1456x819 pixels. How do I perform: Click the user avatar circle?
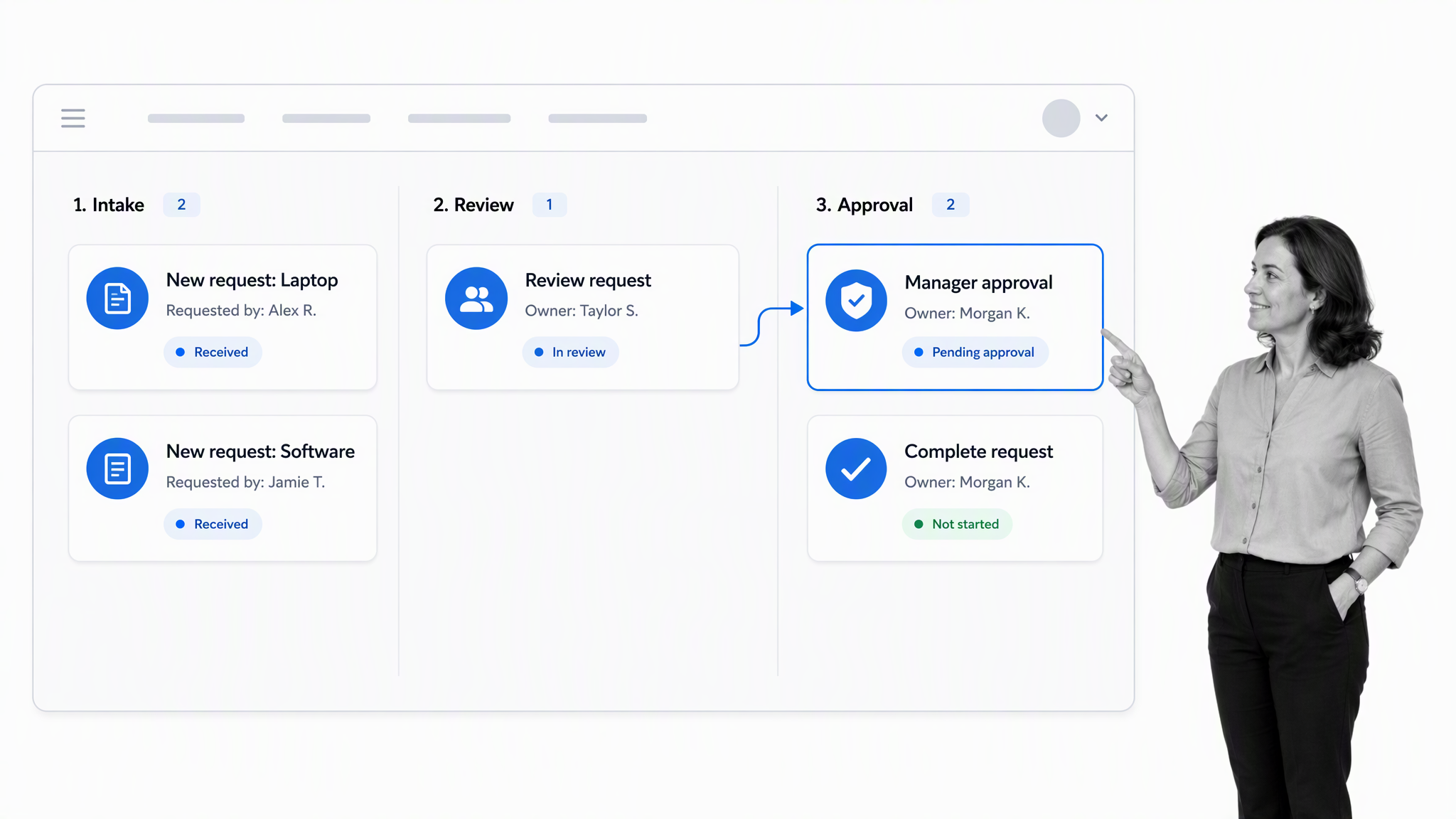click(1061, 118)
